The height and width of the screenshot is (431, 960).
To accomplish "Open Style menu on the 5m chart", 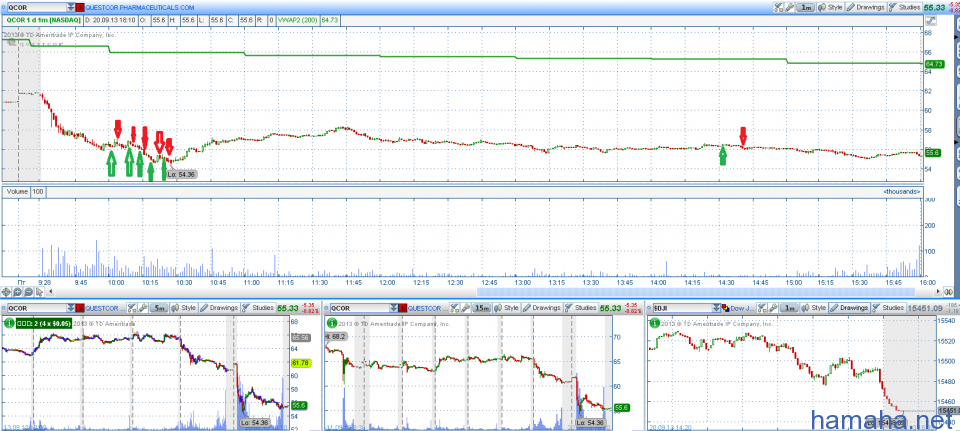I will click(x=183, y=308).
